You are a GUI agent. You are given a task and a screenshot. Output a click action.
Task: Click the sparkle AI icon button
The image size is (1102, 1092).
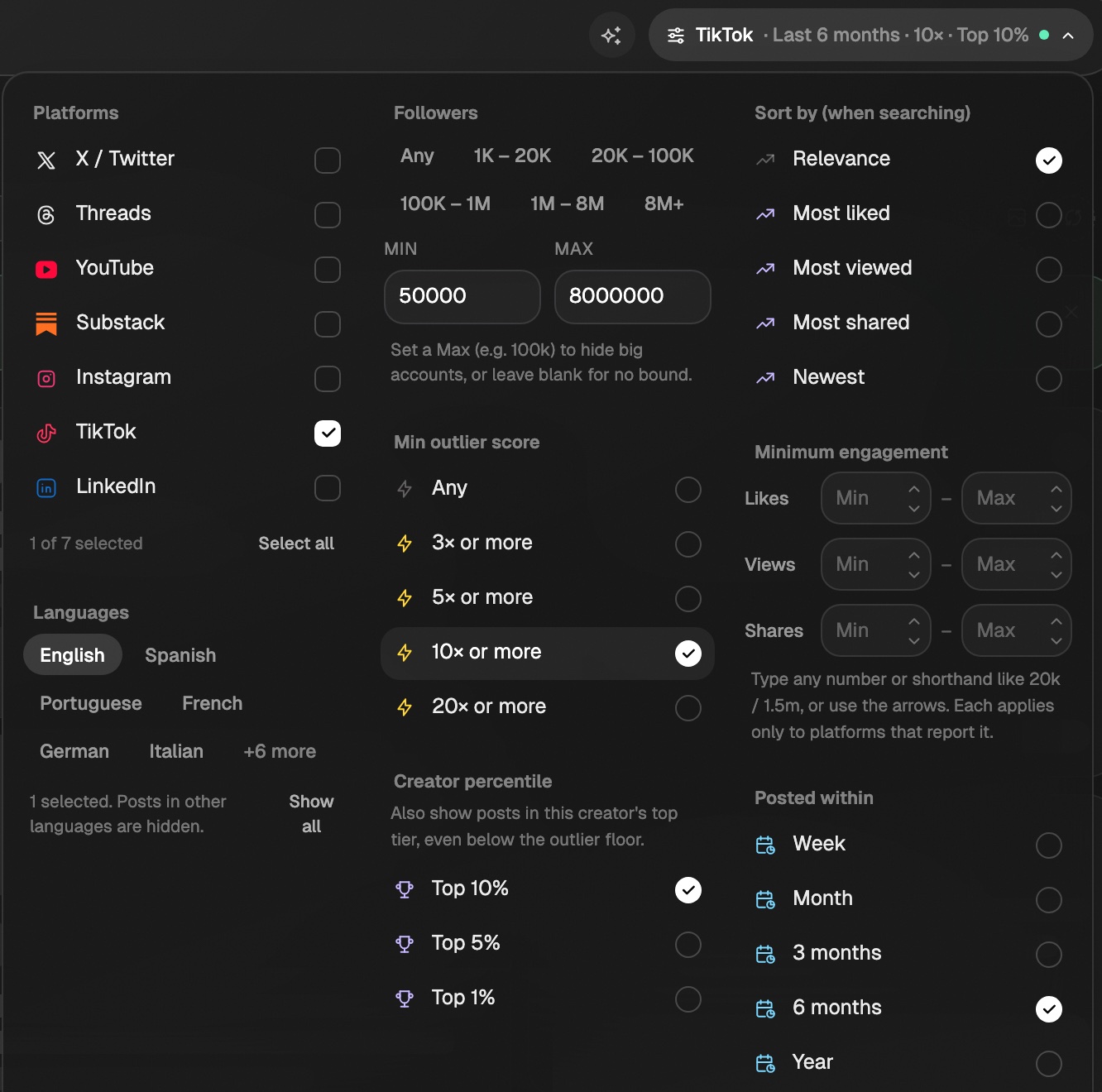pos(611,36)
